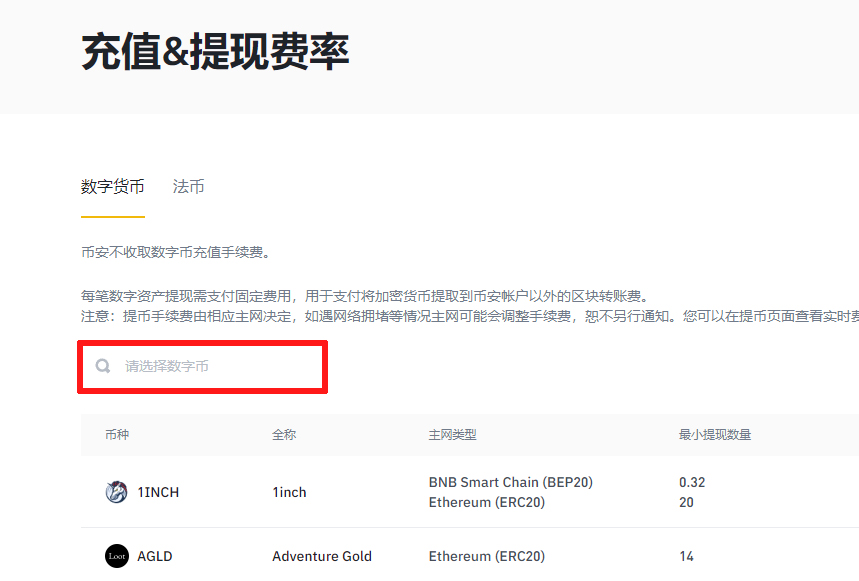The width and height of the screenshot is (859, 581).
Task: Click the 0.32 minimum withdrawal value
Action: tap(692, 482)
